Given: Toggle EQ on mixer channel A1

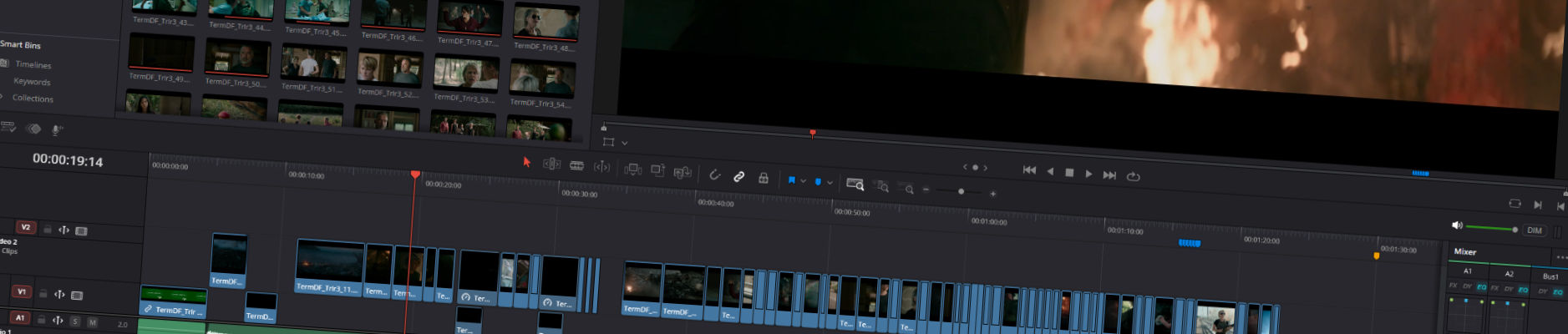Looking at the screenshot, I should tap(1481, 287).
